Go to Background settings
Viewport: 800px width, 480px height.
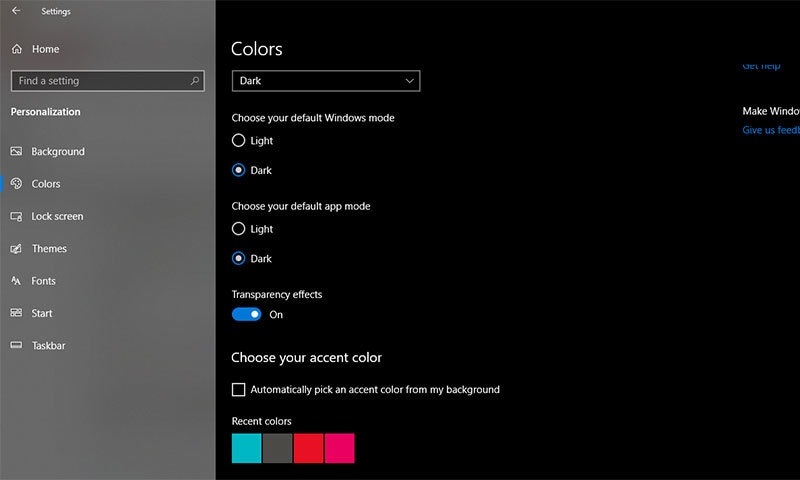click(x=58, y=151)
